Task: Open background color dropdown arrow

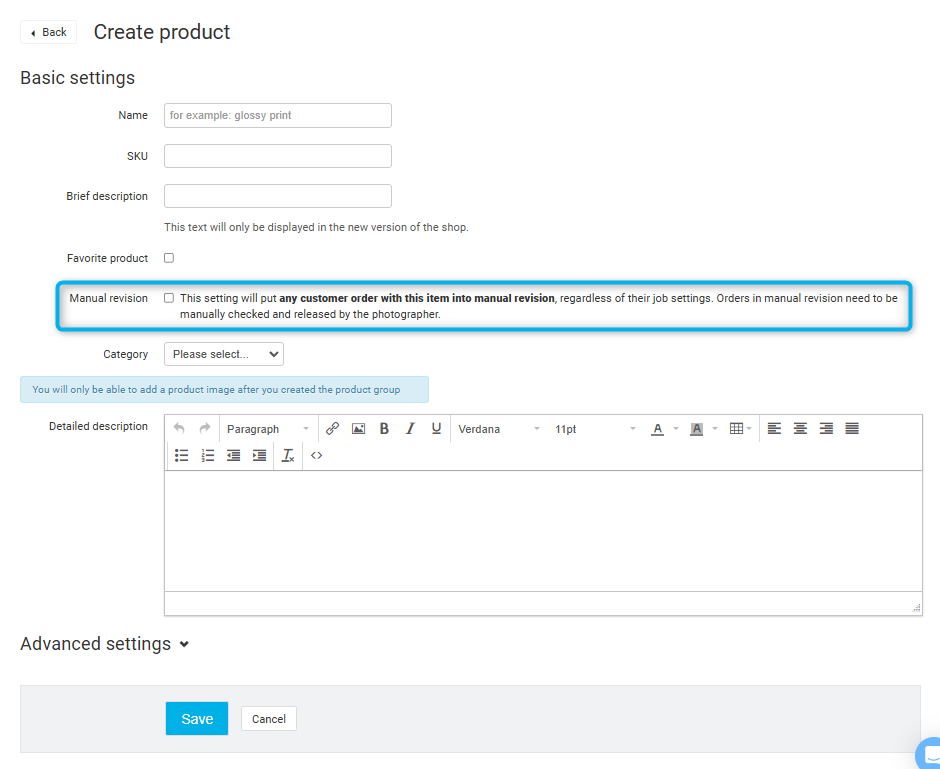Action: click(x=715, y=429)
